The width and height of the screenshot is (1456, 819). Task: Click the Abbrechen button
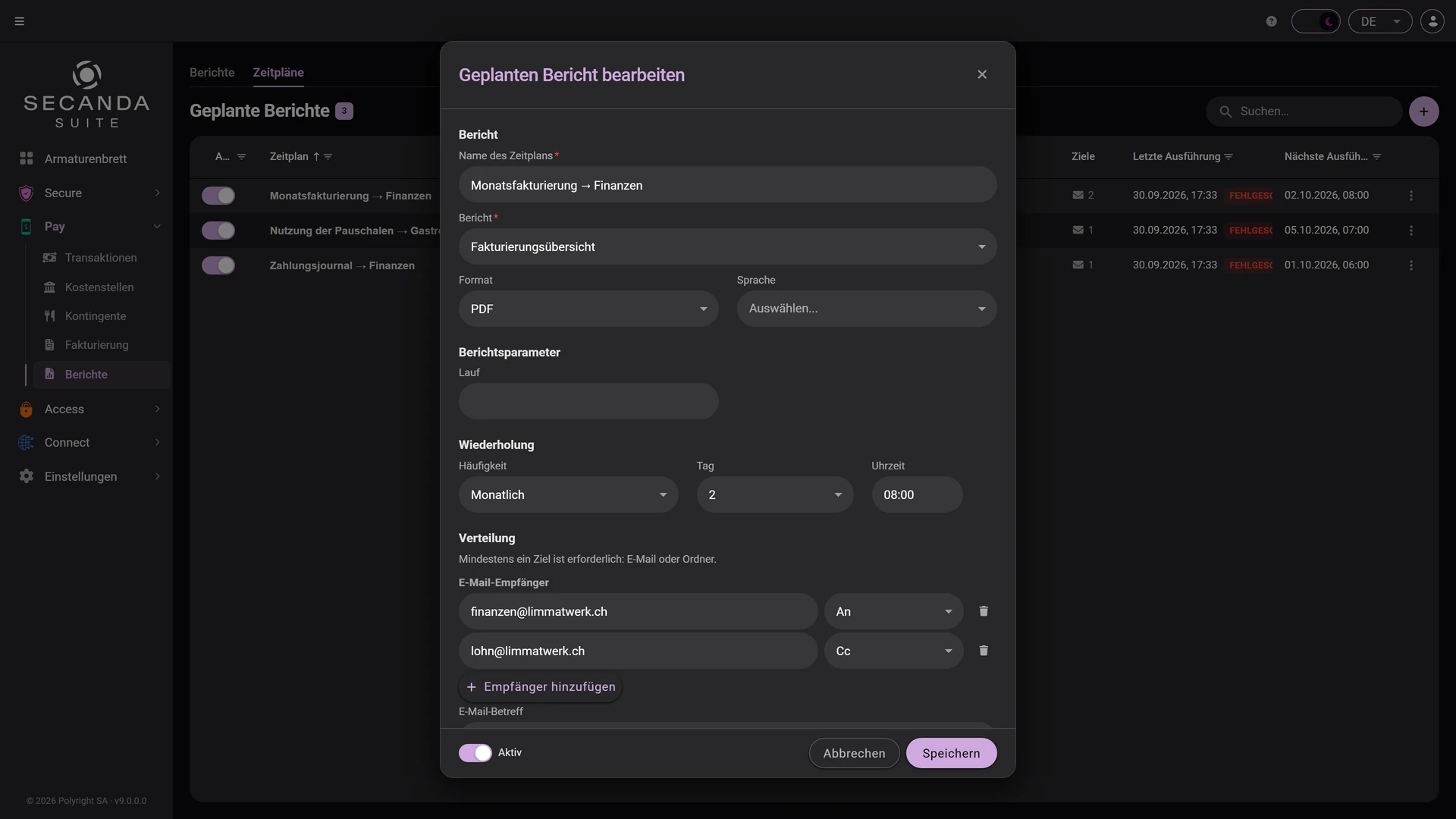click(854, 753)
